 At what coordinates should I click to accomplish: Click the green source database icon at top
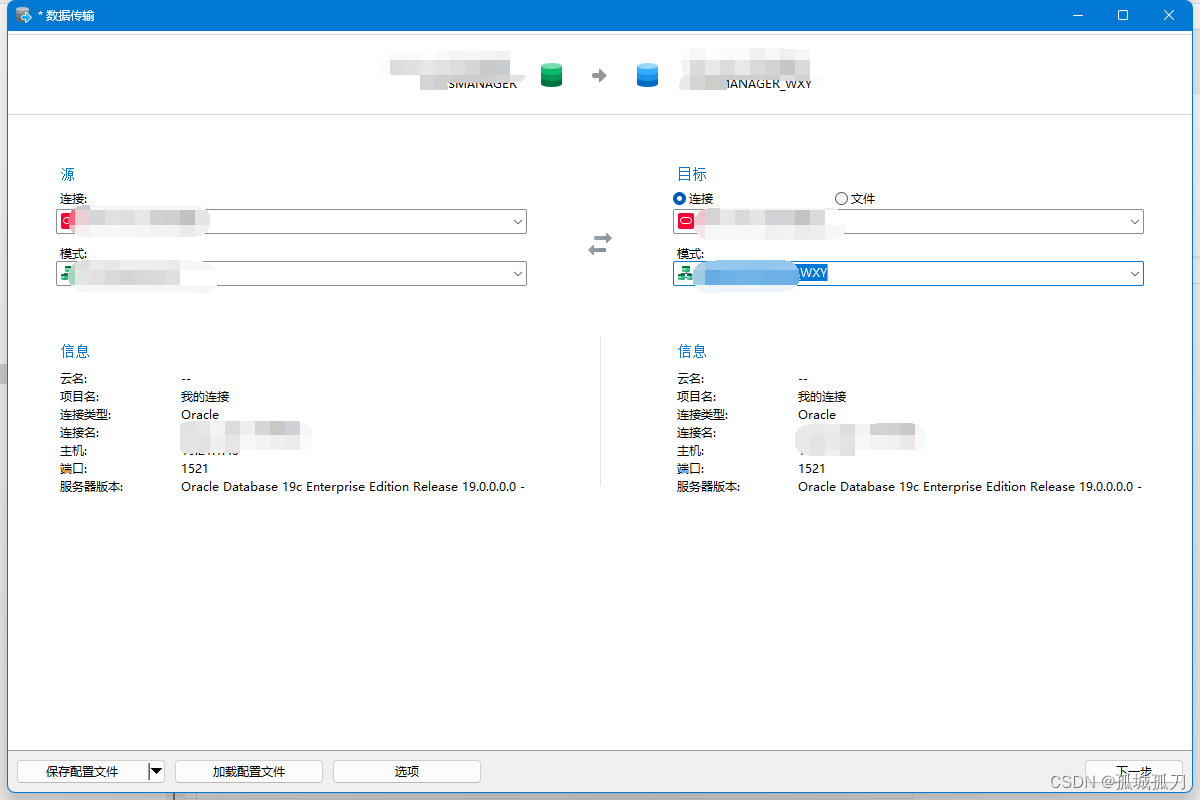pos(551,74)
